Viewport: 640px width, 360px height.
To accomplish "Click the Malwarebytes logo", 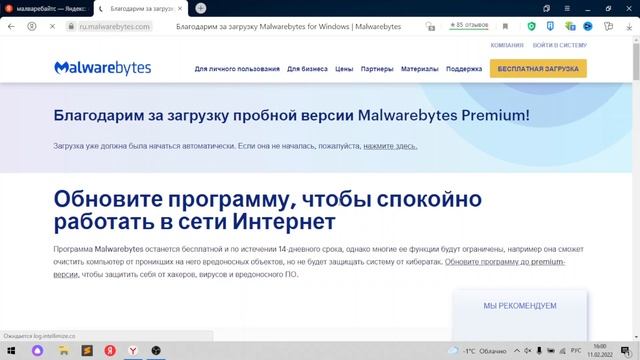I will tap(102, 68).
